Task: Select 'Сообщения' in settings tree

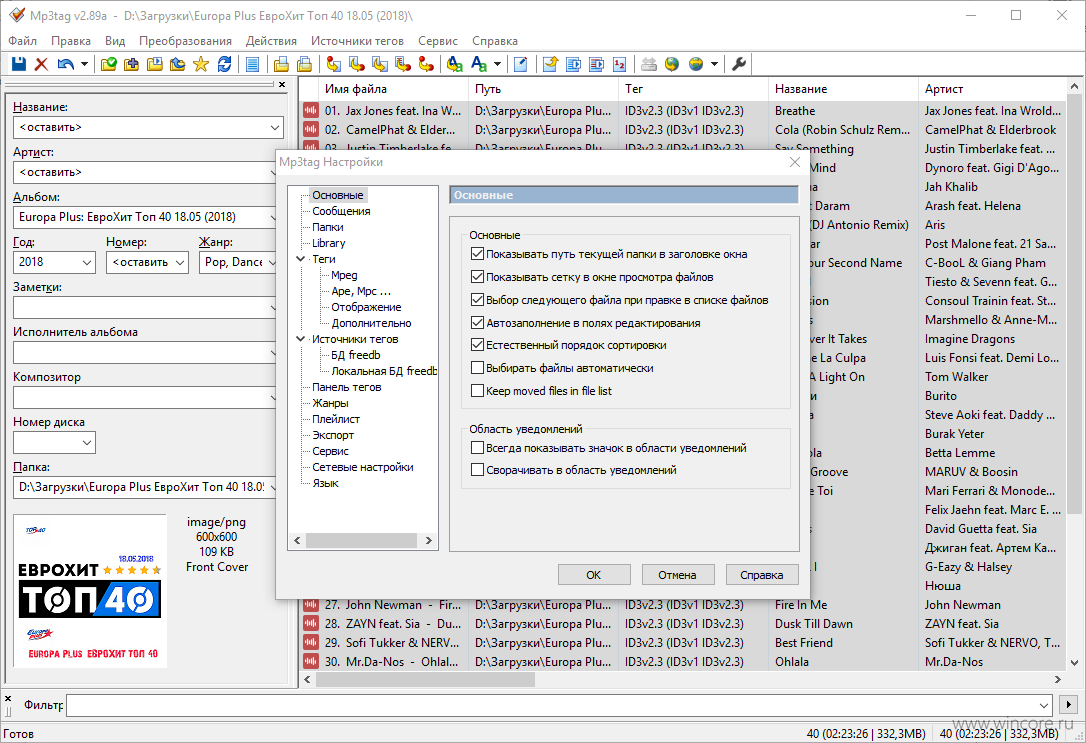Action: [x=341, y=211]
